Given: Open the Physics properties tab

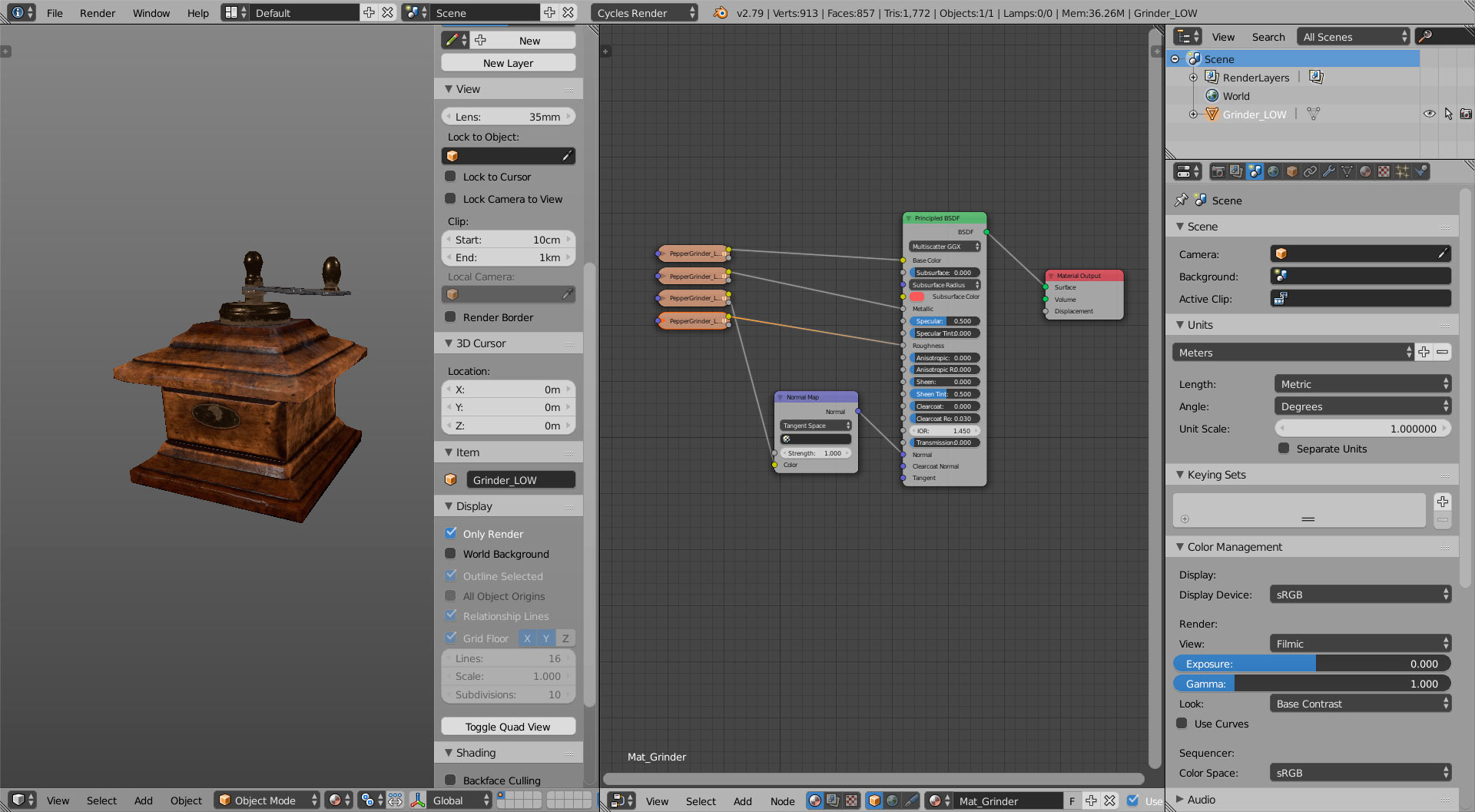Looking at the screenshot, I should (x=1421, y=171).
